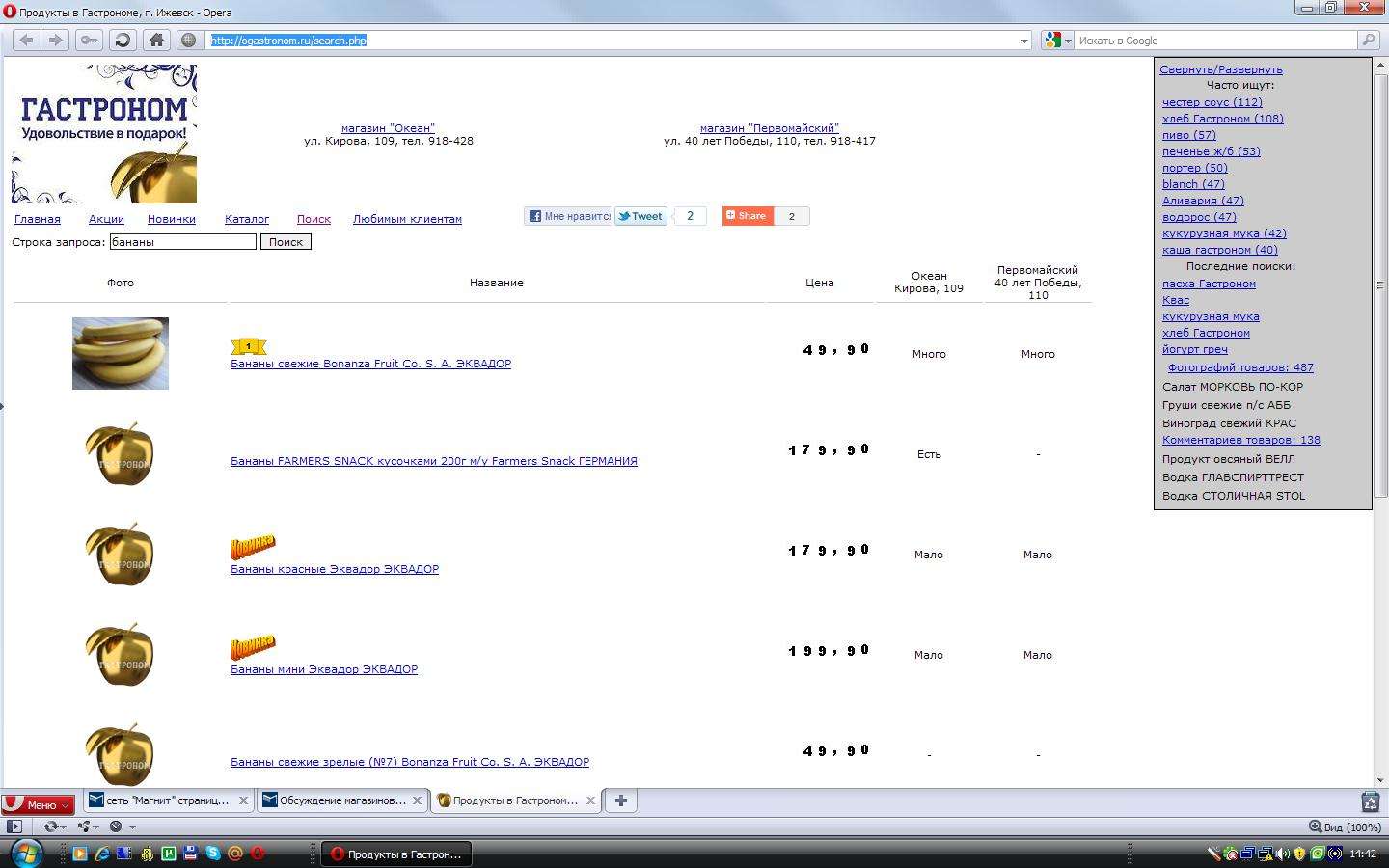This screenshot has width=1389, height=868.
Task: Close the сеть "Магнит" tab
Action: pos(243,800)
